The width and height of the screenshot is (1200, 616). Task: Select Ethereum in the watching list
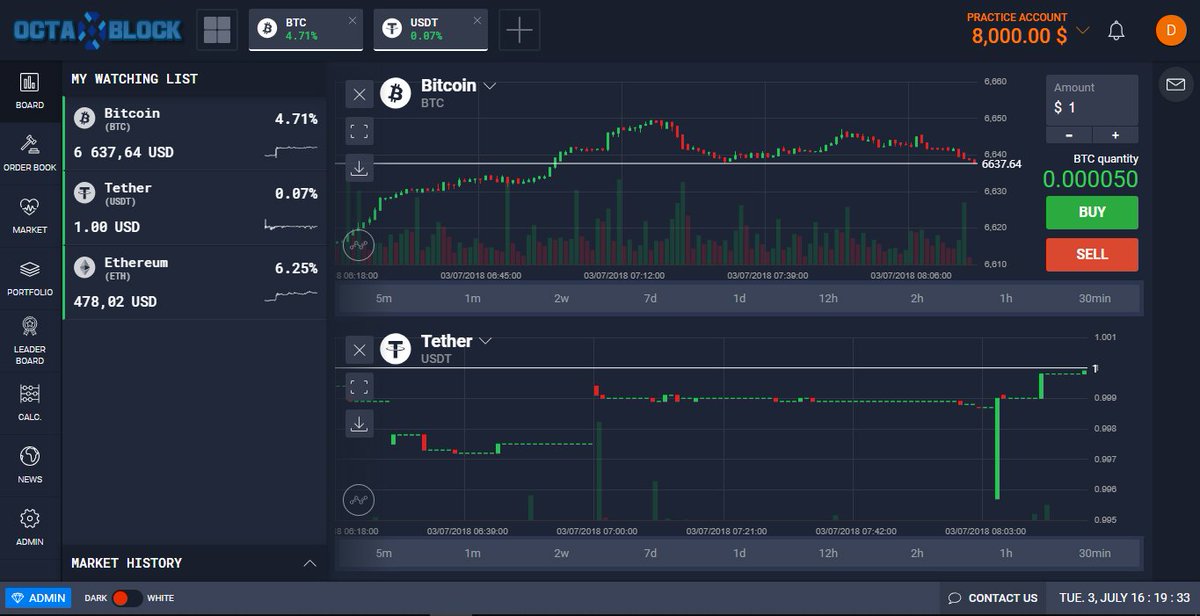pos(195,283)
